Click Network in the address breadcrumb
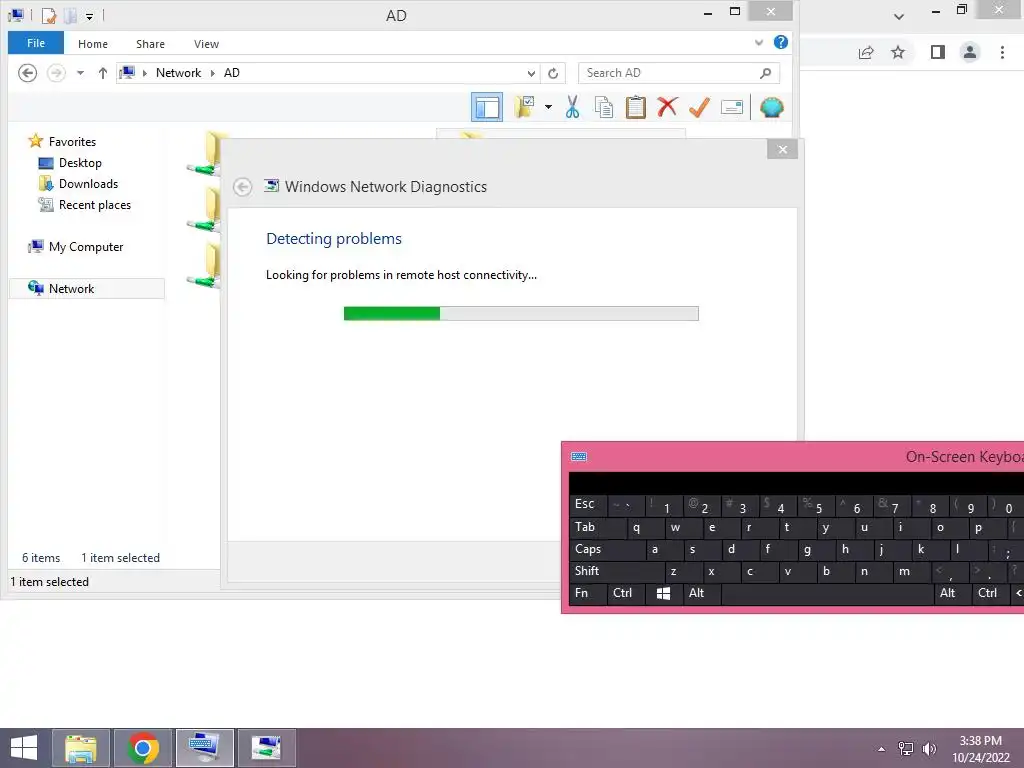The width and height of the screenshot is (1024, 768). pyautogui.click(x=178, y=73)
